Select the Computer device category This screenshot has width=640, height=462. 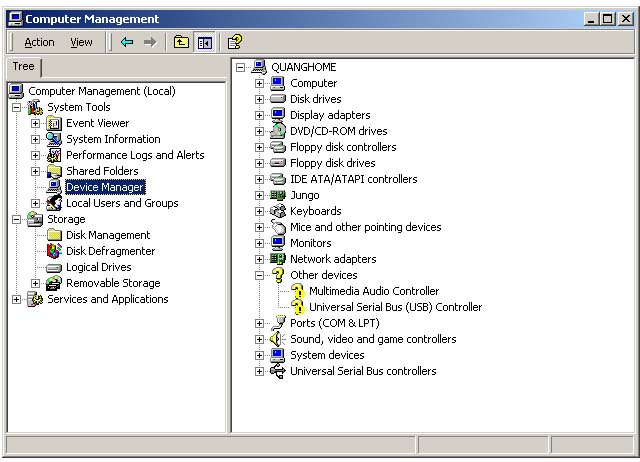313,83
